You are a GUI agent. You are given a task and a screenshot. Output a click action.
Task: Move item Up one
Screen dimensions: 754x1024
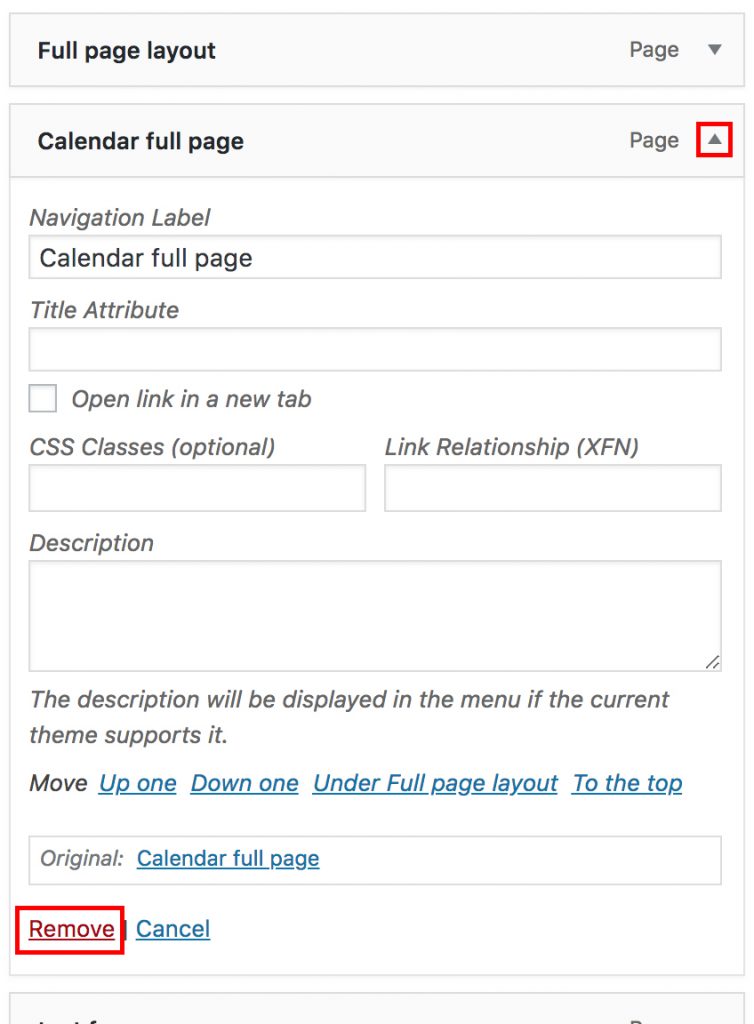click(x=138, y=783)
